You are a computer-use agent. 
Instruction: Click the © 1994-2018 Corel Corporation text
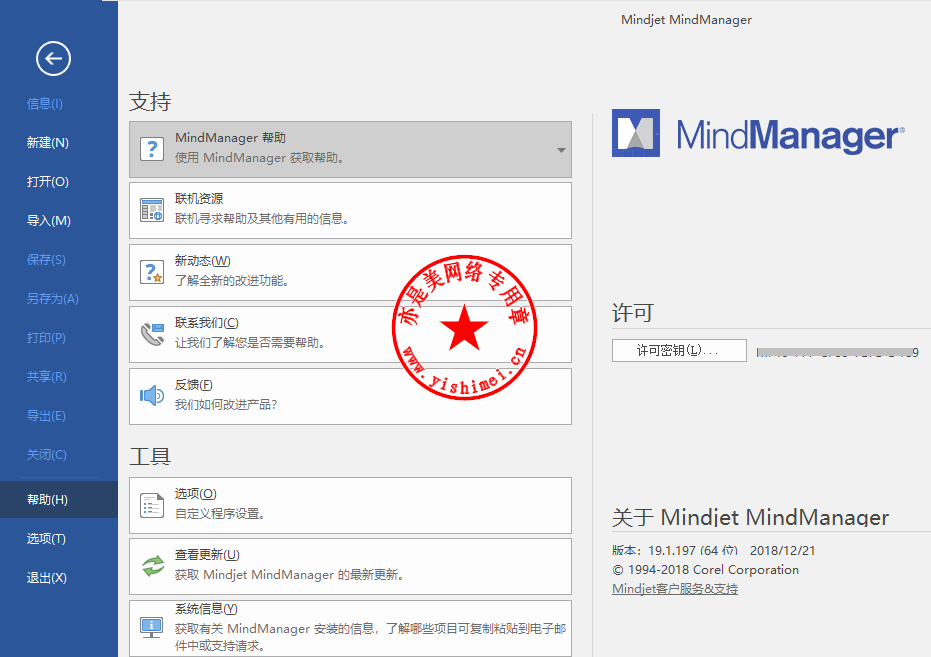click(x=705, y=570)
